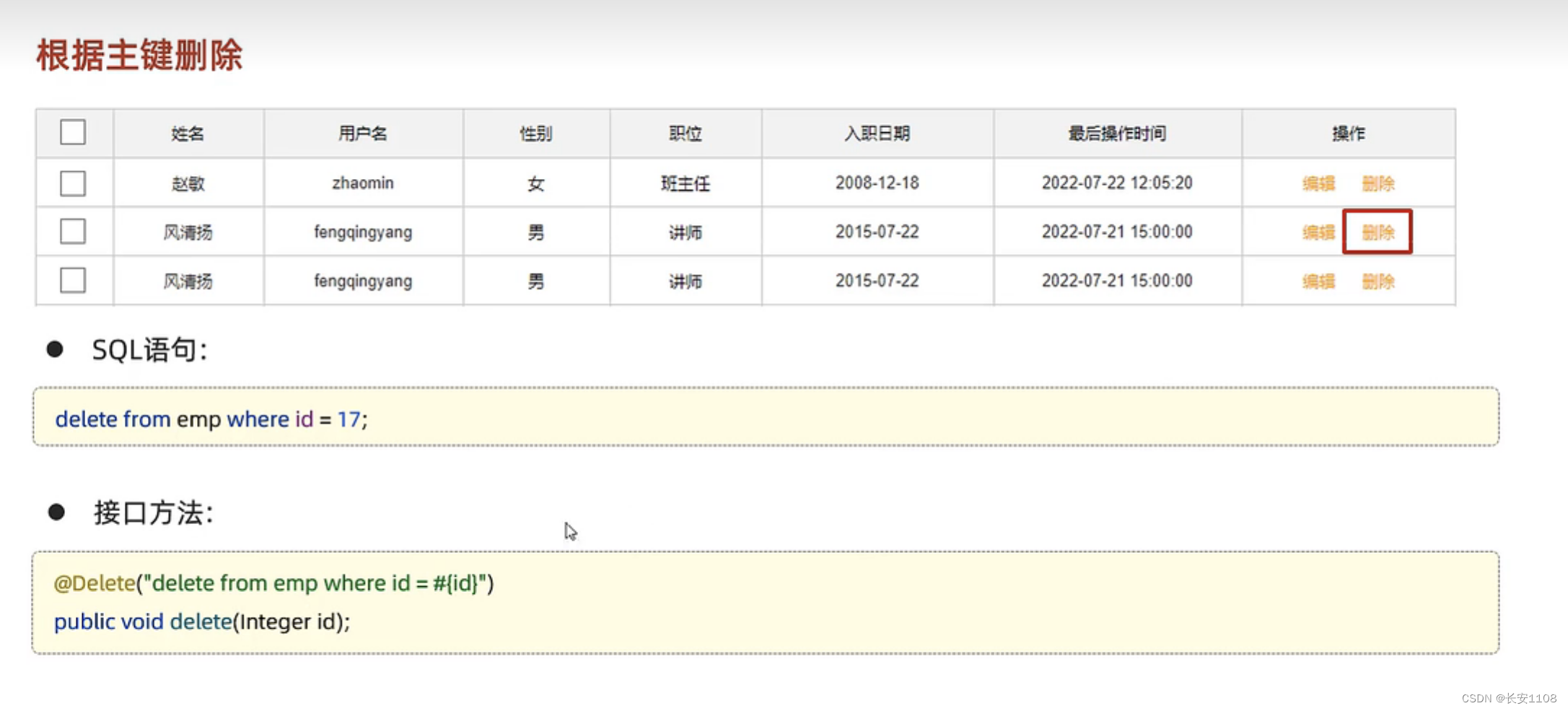
Task: Click the timestamp 2022-07-22 12:05:20
Action: [x=1117, y=183]
